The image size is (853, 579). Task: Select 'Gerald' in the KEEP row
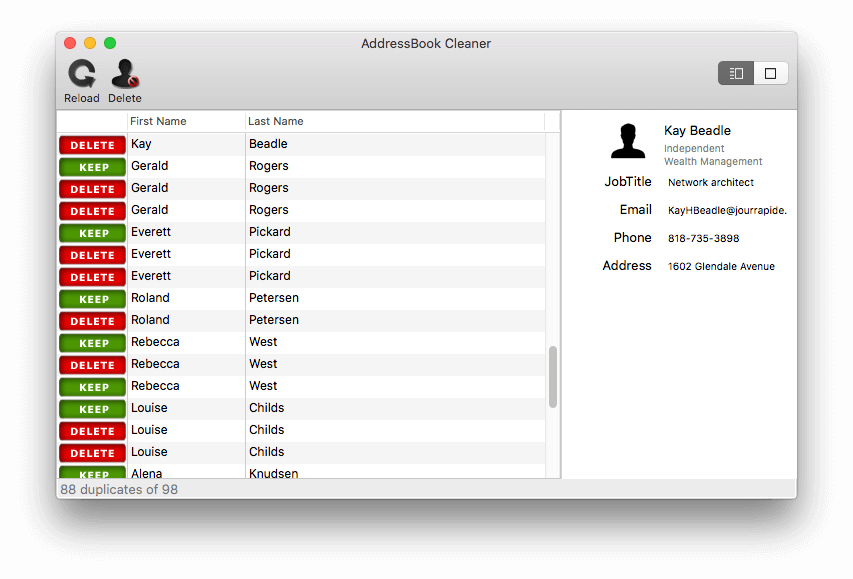(150, 165)
